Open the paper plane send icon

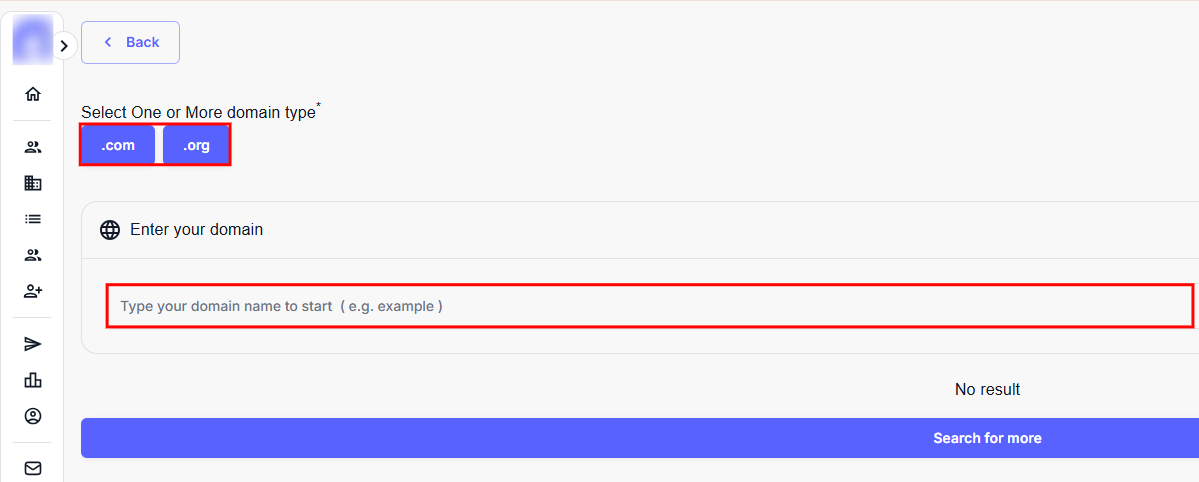[x=33, y=344]
